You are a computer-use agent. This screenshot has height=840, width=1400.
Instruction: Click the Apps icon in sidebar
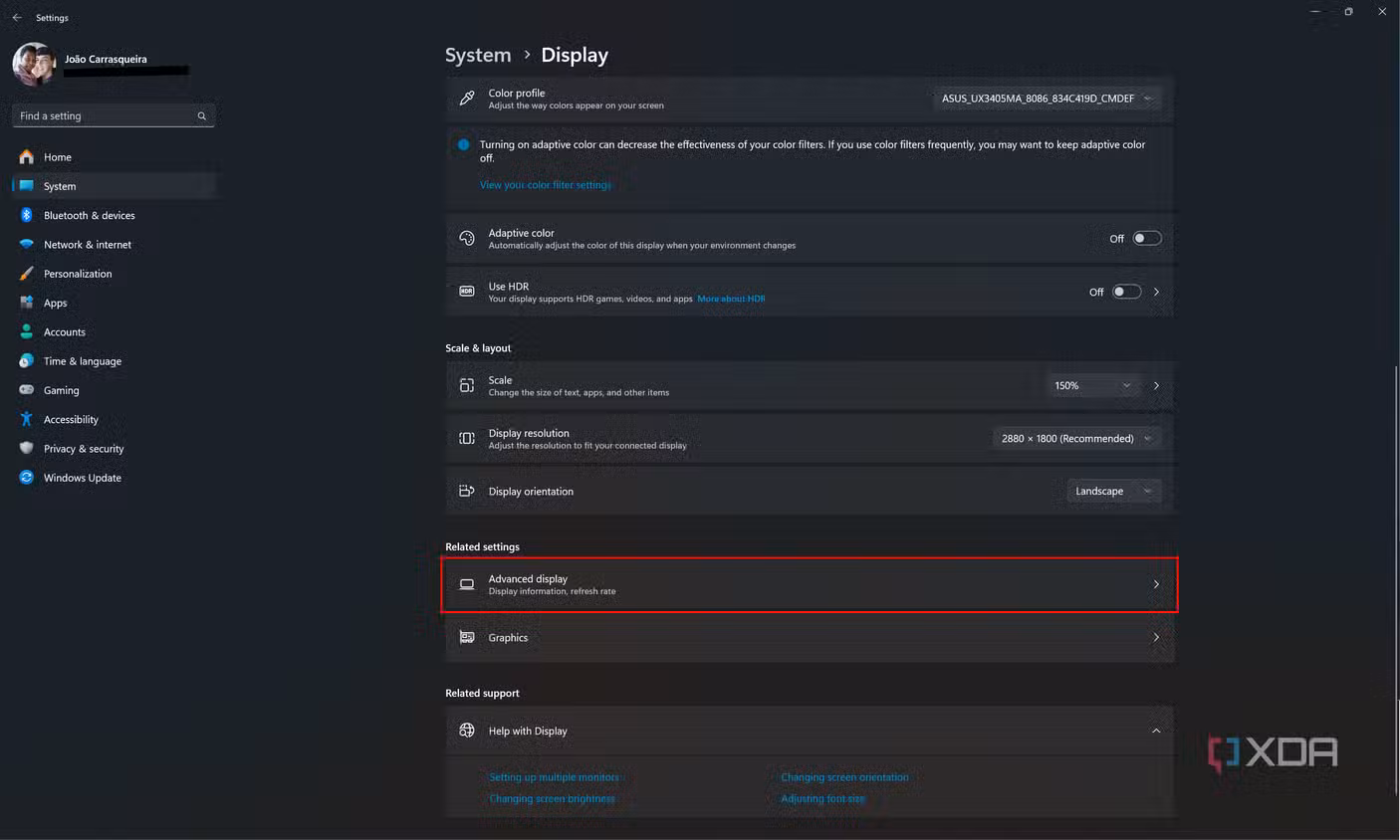27,303
